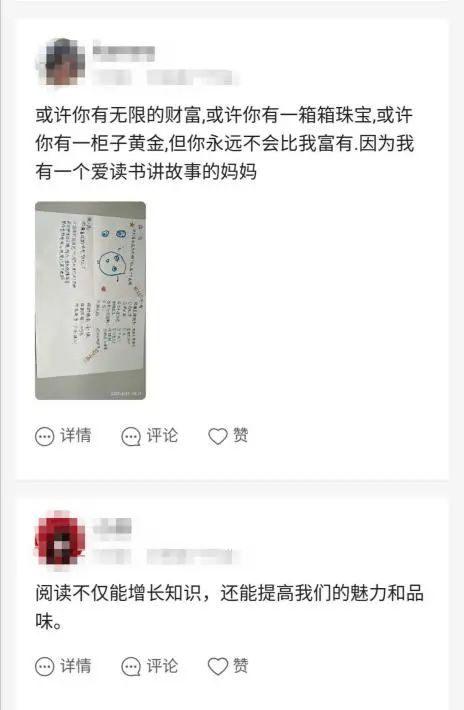Screen dimensions: 464x710
Task: Open the handwritten note photo thumbnail
Action: tap(91, 301)
